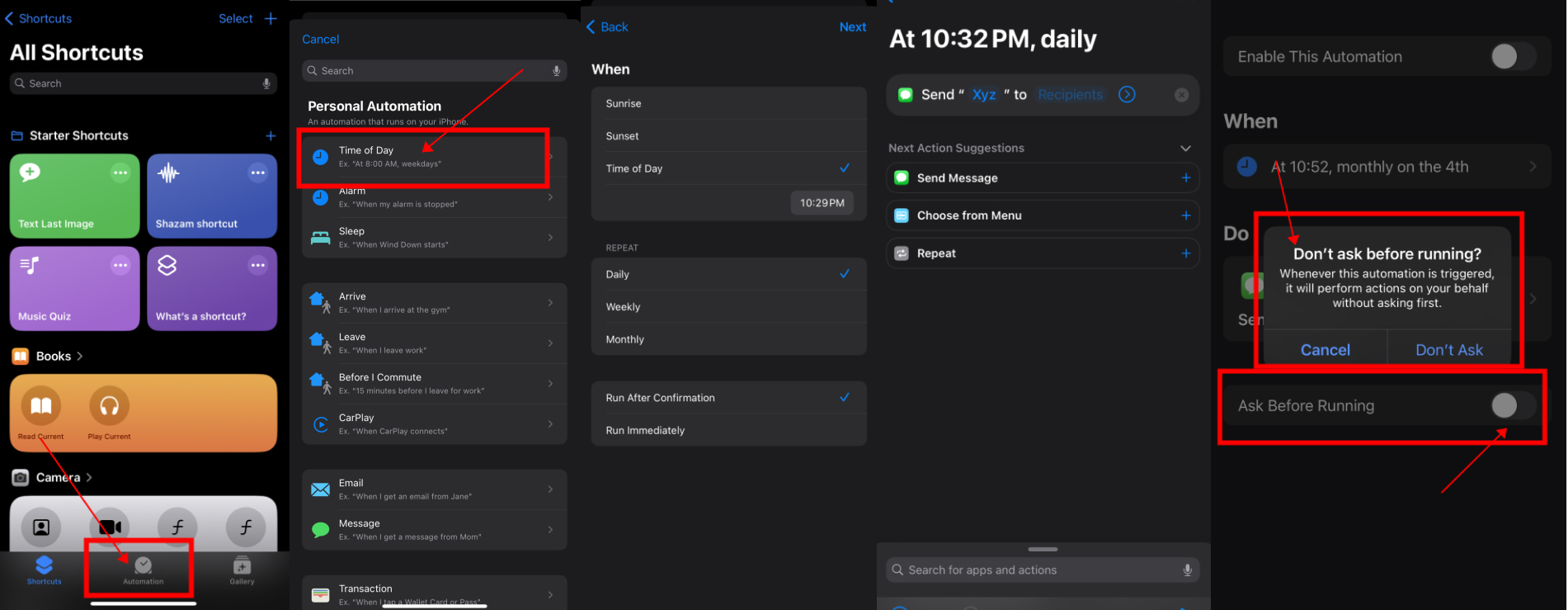The width and height of the screenshot is (1568, 610).
Task: Choose the Time of Day automation trigger
Action: (434, 156)
